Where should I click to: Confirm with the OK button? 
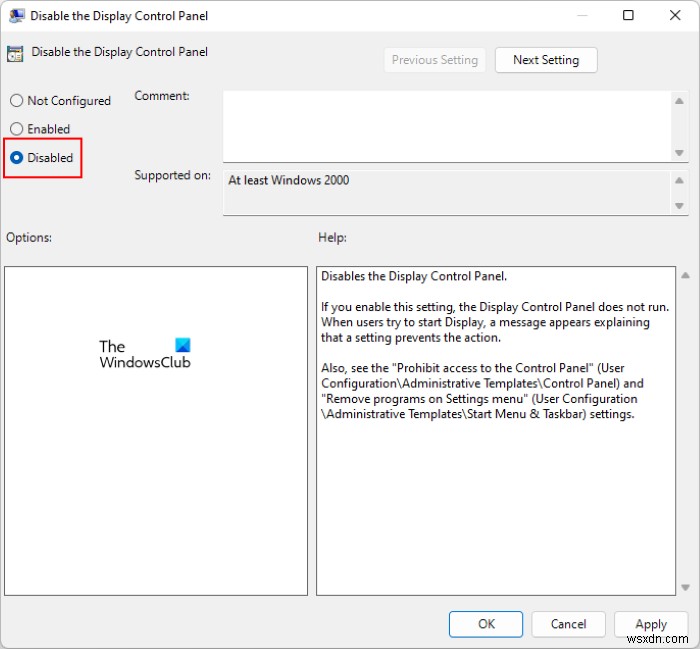pyautogui.click(x=486, y=624)
